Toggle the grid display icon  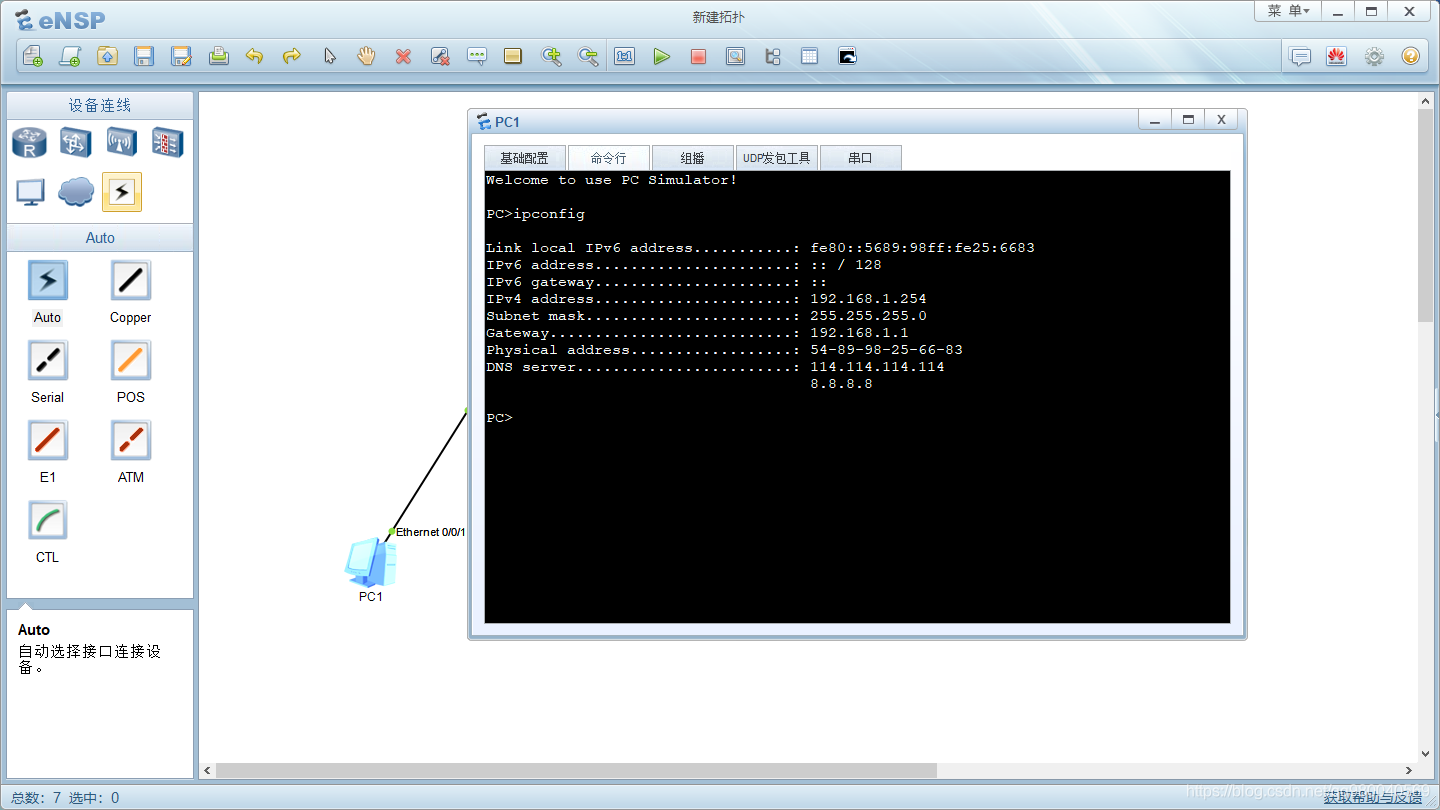pos(809,56)
